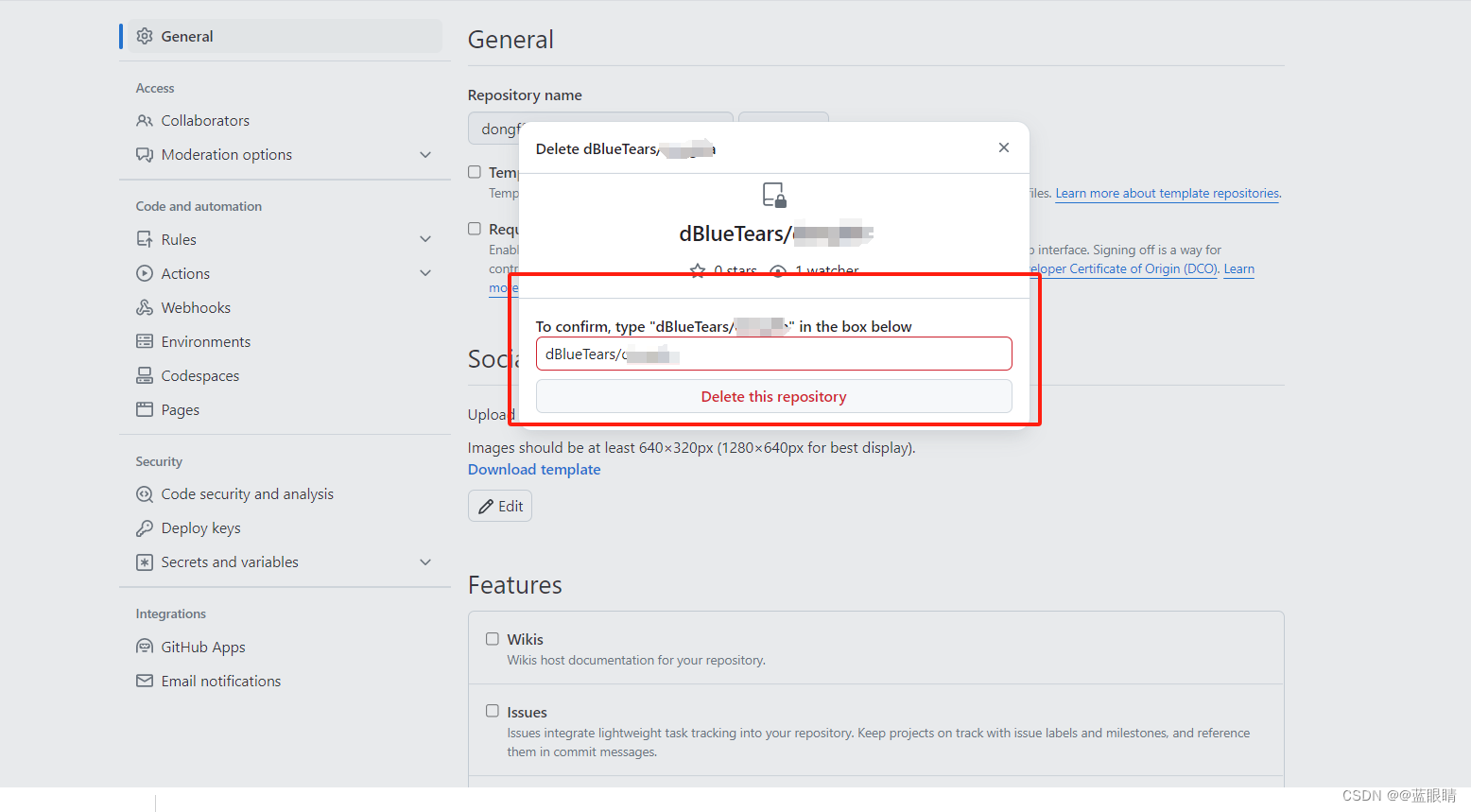Screen dimensions: 1471x812
Task: Click the Edit social preview button
Action: pos(500,506)
